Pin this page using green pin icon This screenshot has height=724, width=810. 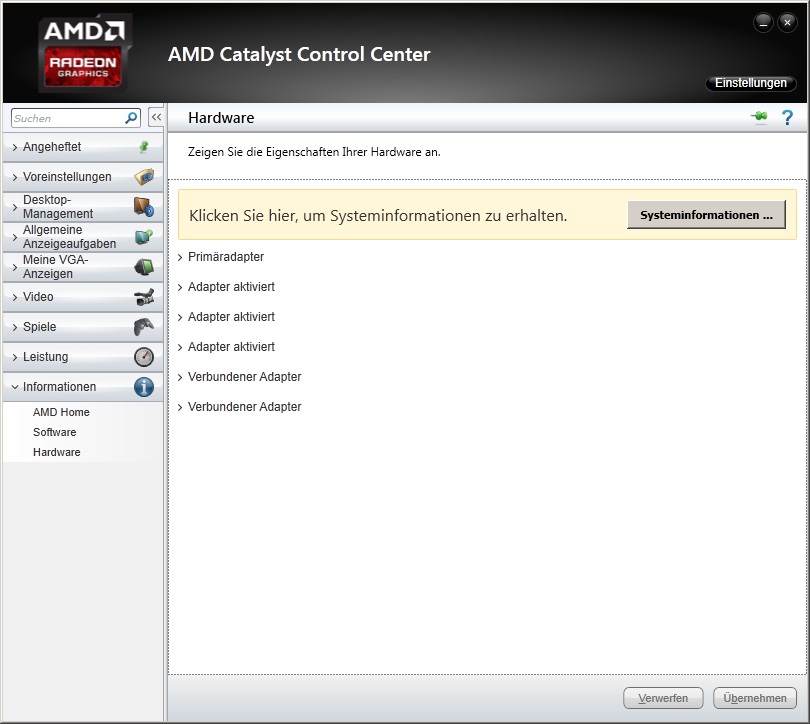[x=759, y=117]
